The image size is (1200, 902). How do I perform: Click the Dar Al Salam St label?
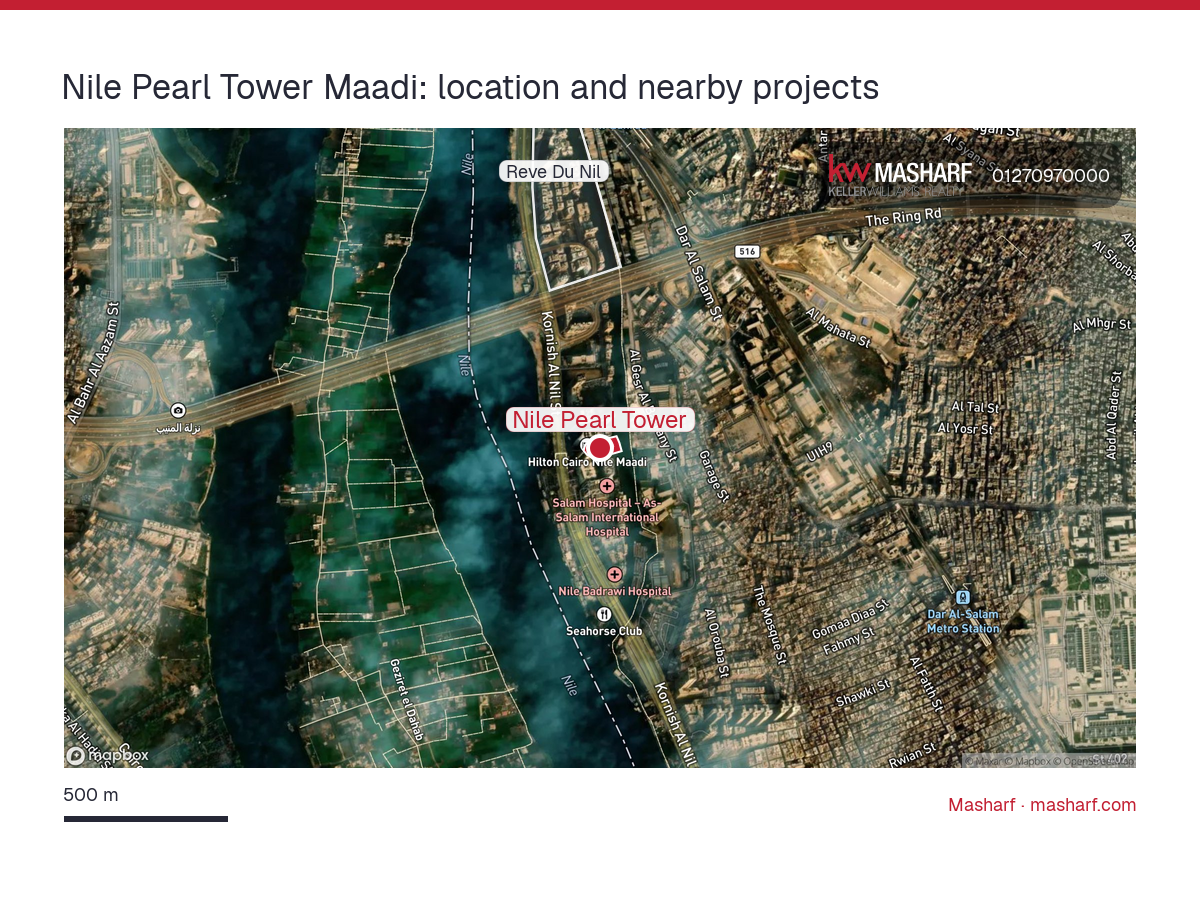(x=699, y=272)
